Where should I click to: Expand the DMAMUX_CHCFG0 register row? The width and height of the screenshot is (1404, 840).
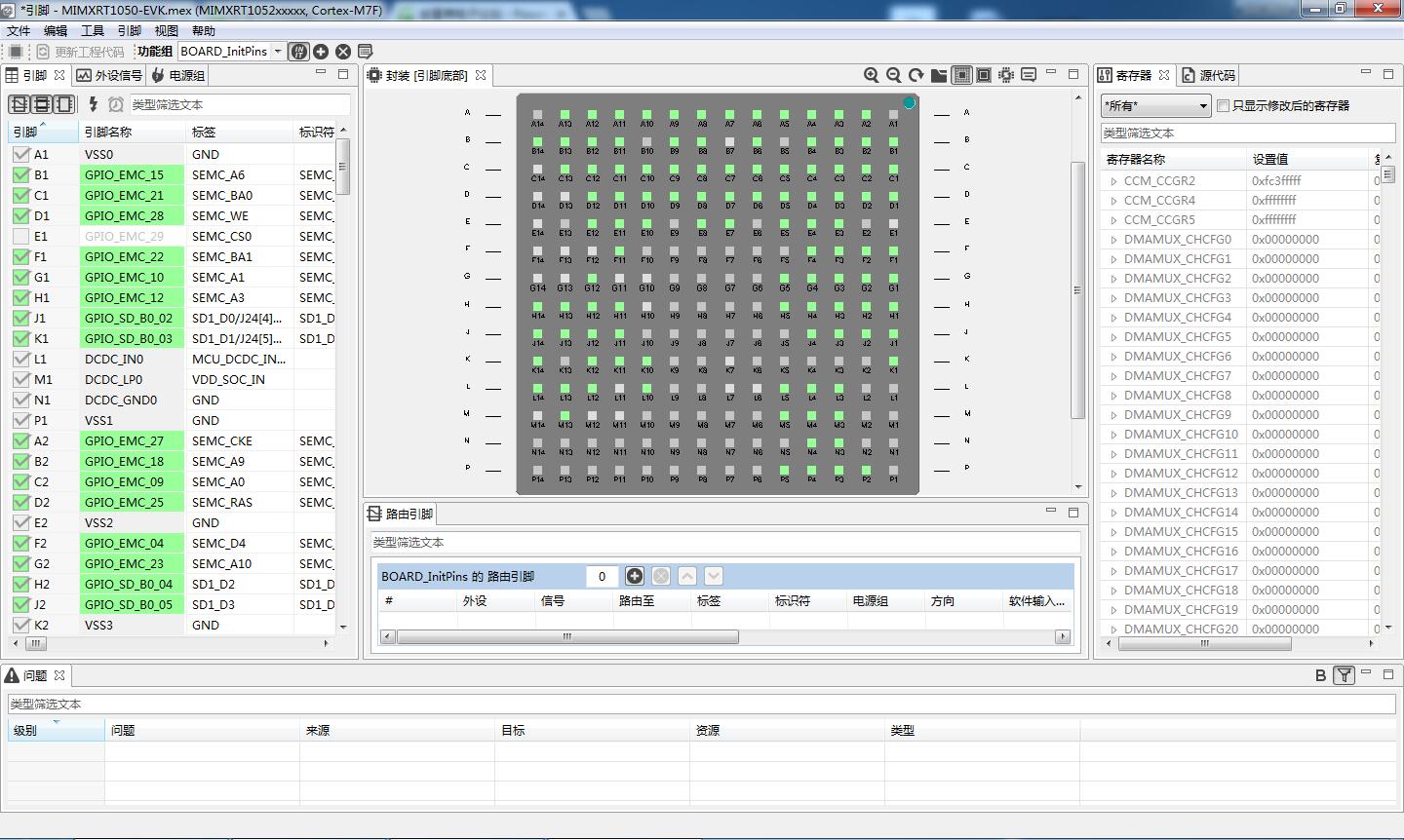(x=1113, y=239)
